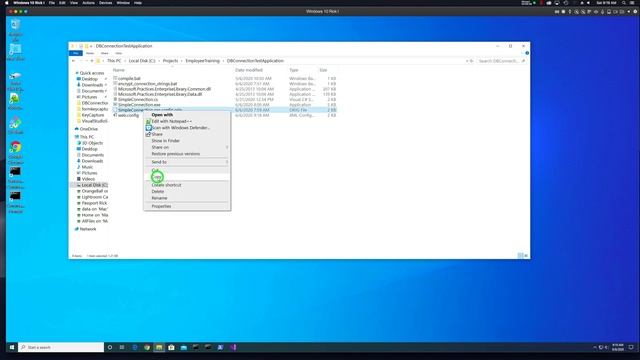Click the File Explorer taskbar icon
This screenshot has width=640, height=360.
tap(159, 347)
